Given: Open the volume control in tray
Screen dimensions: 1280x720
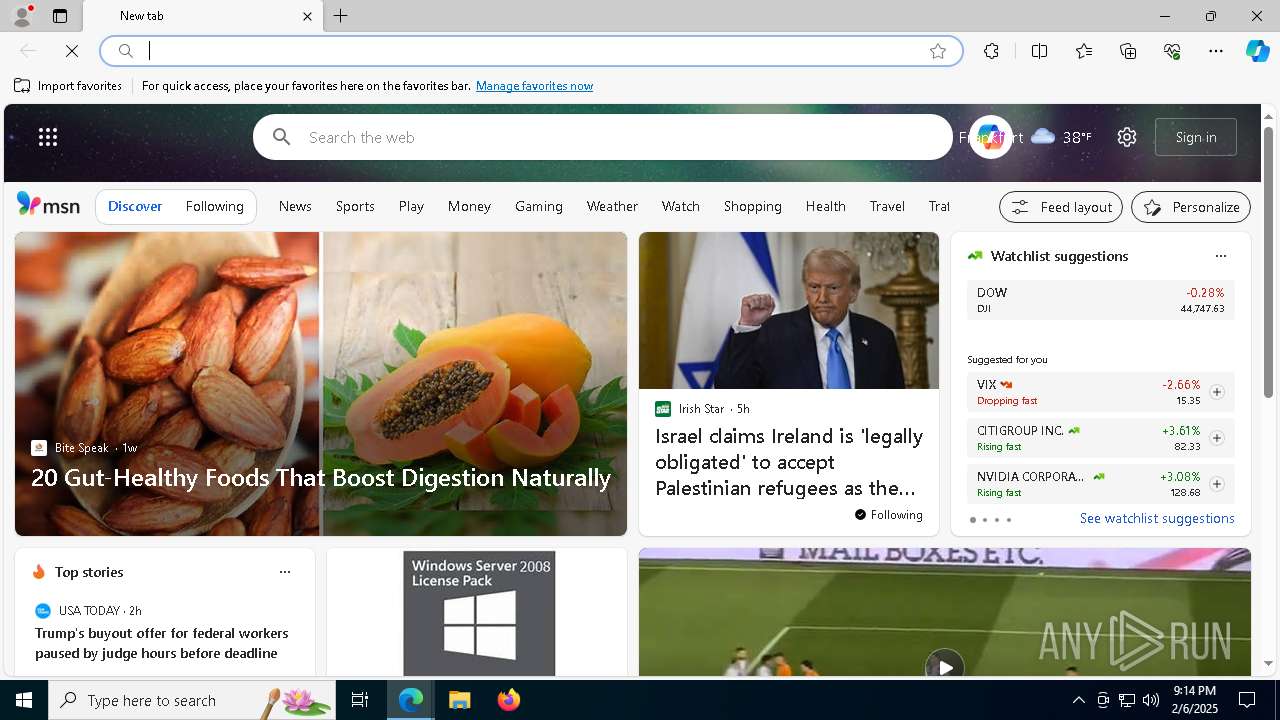Looking at the screenshot, I should click(x=1150, y=700).
